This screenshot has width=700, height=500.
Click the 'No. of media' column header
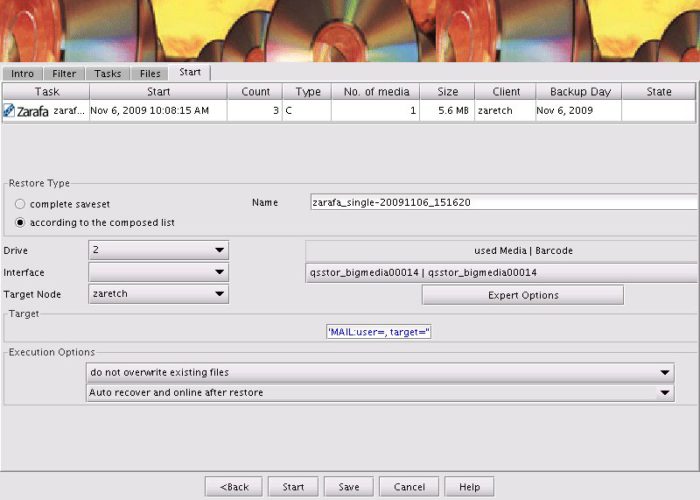[x=376, y=92]
